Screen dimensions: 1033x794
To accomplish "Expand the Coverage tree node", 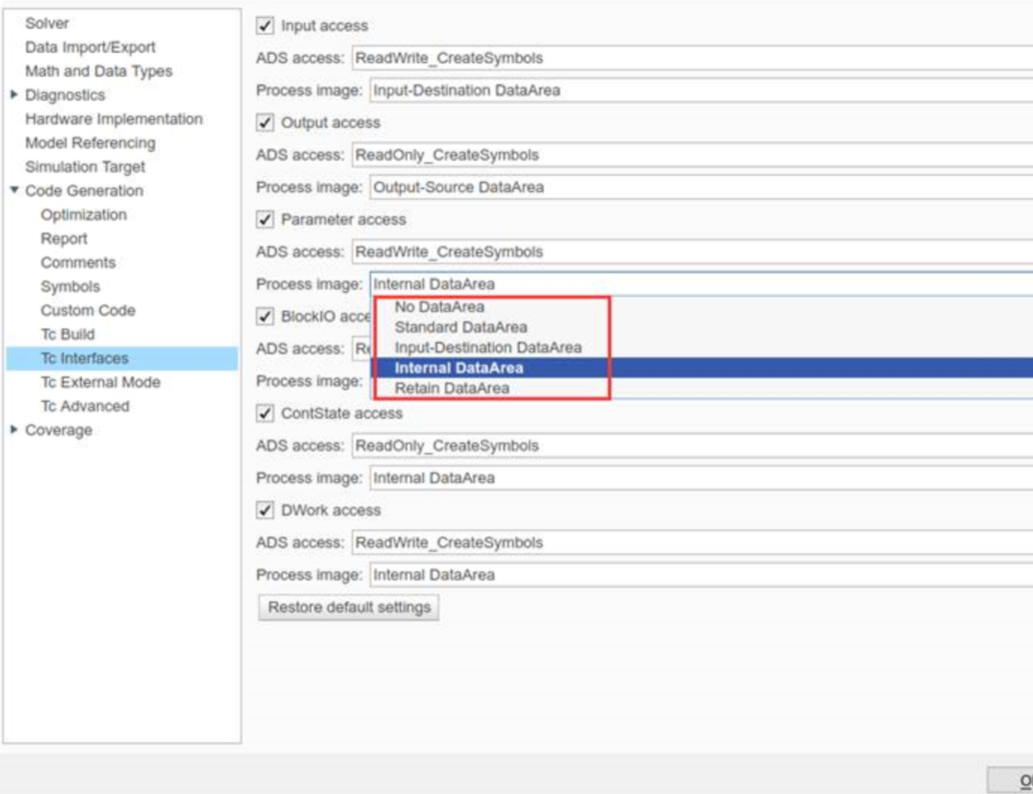I will tap(14, 430).
